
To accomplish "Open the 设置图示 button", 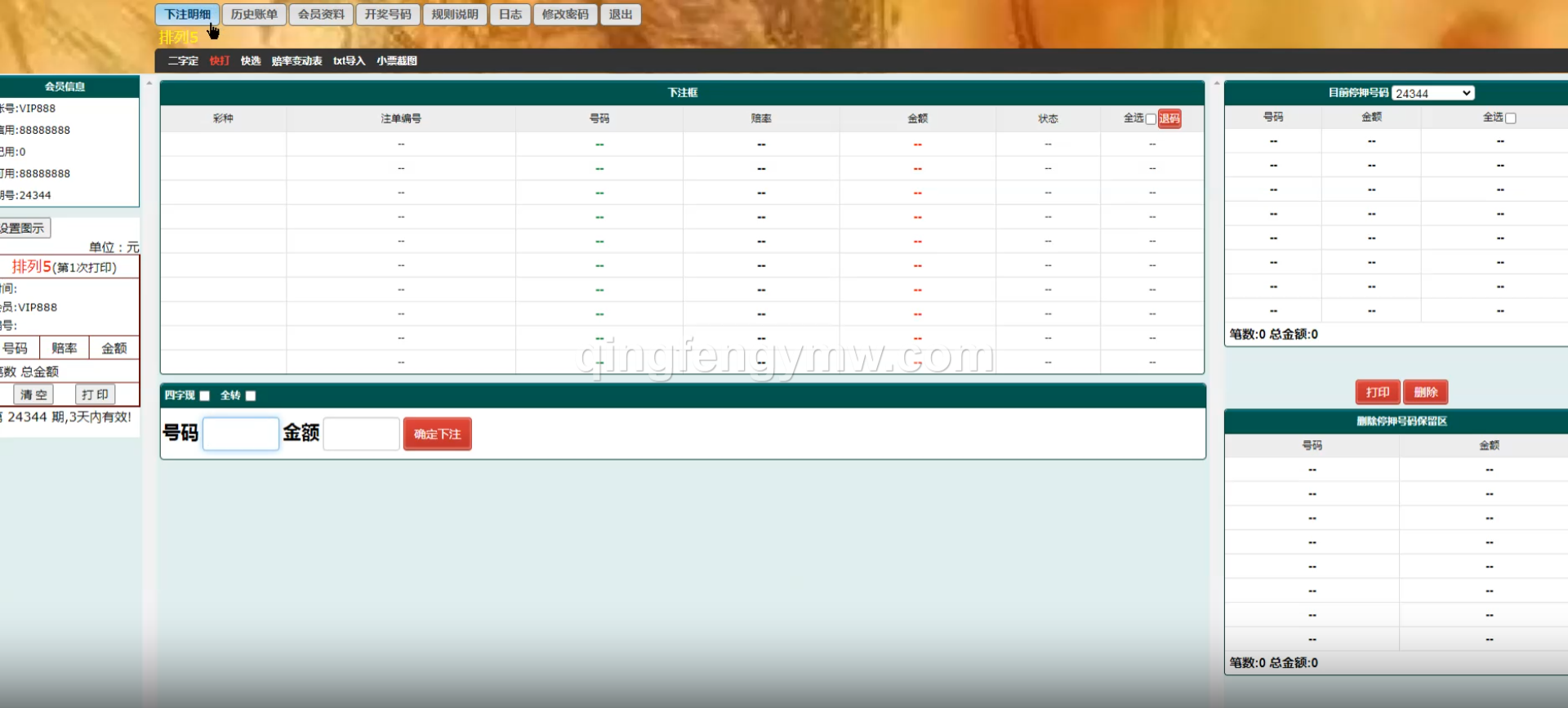I will (23, 229).
